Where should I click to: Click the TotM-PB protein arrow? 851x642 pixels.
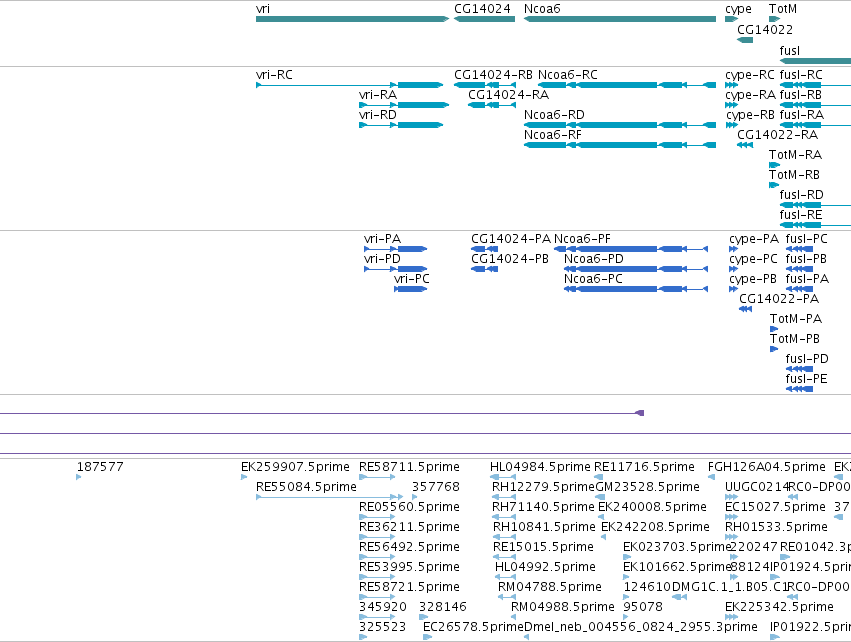click(774, 349)
